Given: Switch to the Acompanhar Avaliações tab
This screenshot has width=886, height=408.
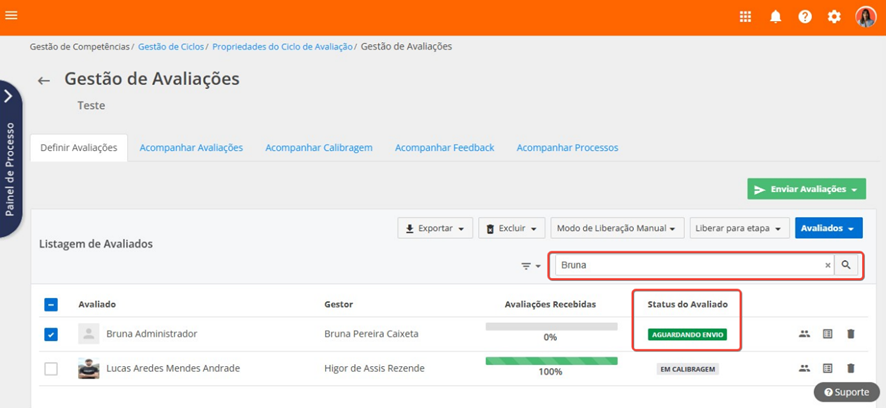Looking at the screenshot, I should click(x=191, y=148).
